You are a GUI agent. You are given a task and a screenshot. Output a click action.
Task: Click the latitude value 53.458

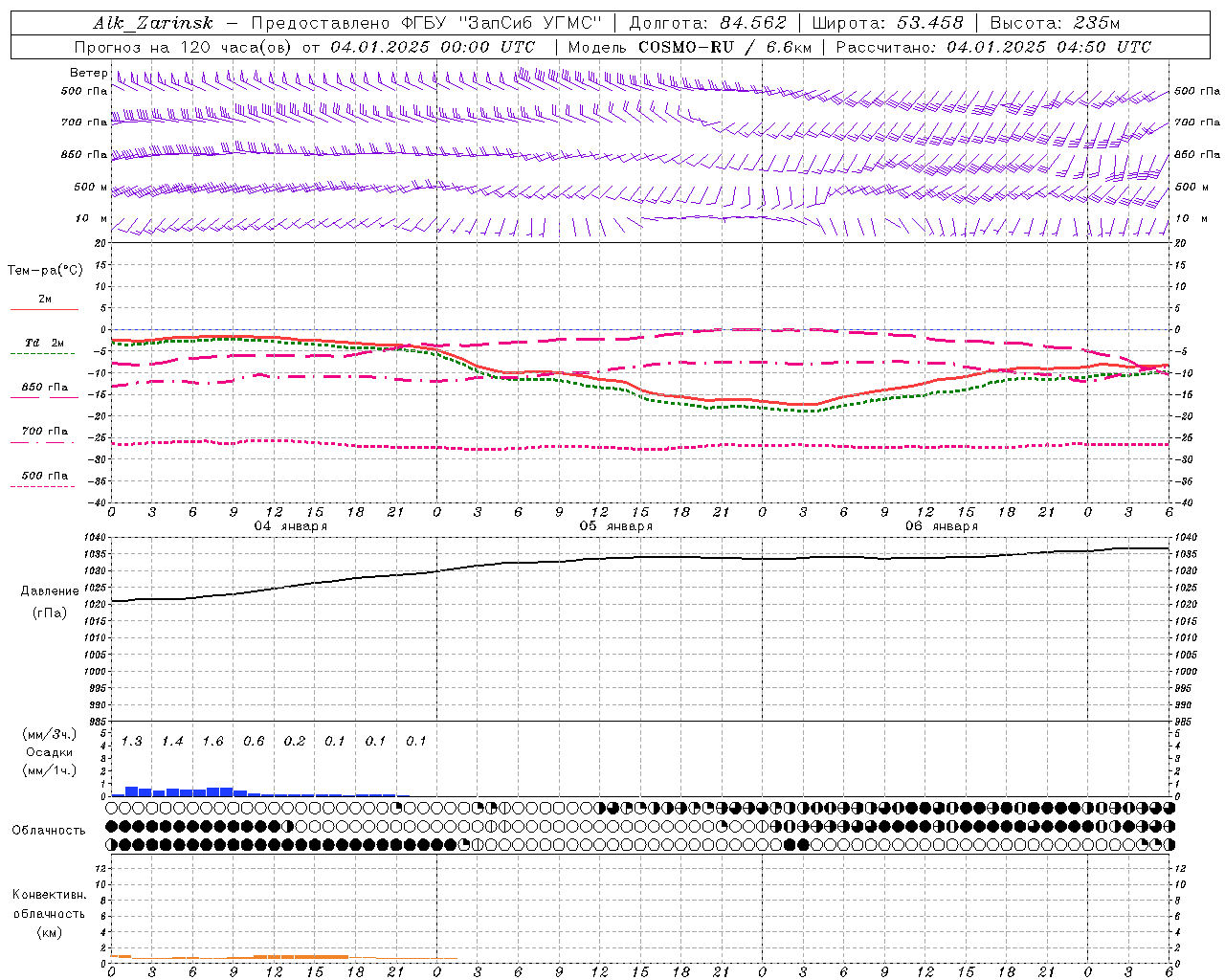click(930, 23)
